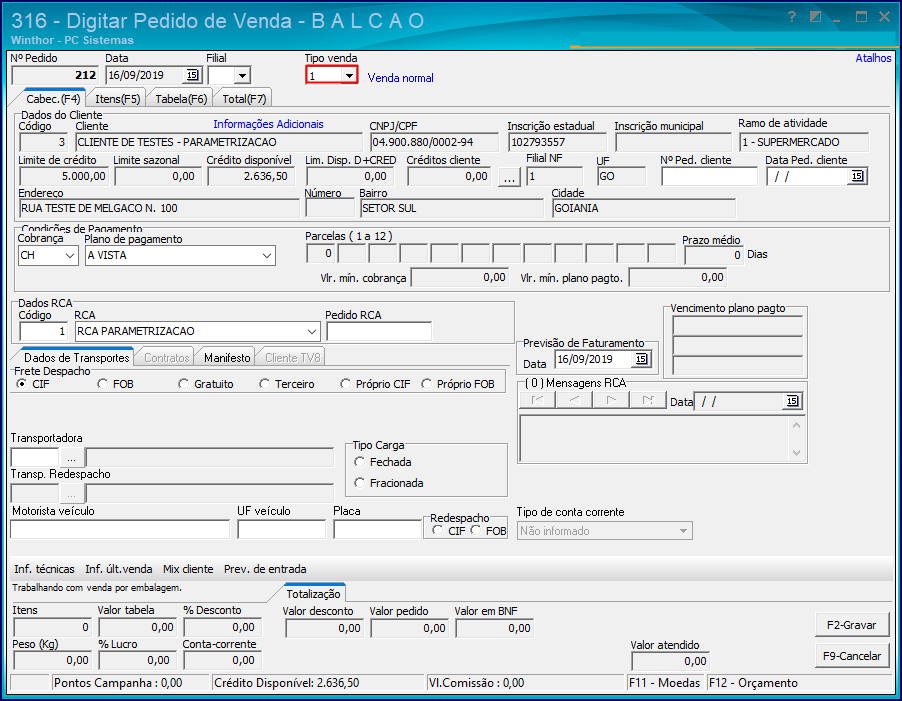Switch to Itens(F5) tab

(x=118, y=99)
